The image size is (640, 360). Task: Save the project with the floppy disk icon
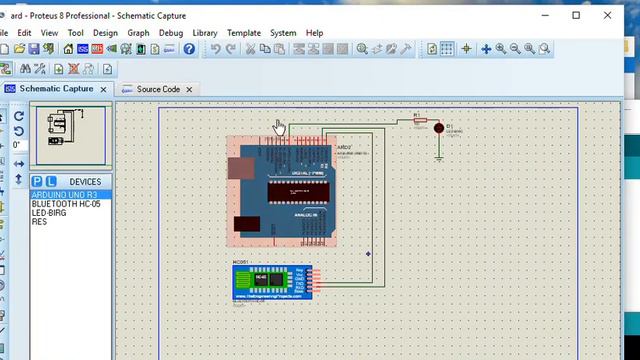(x=34, y=49)
